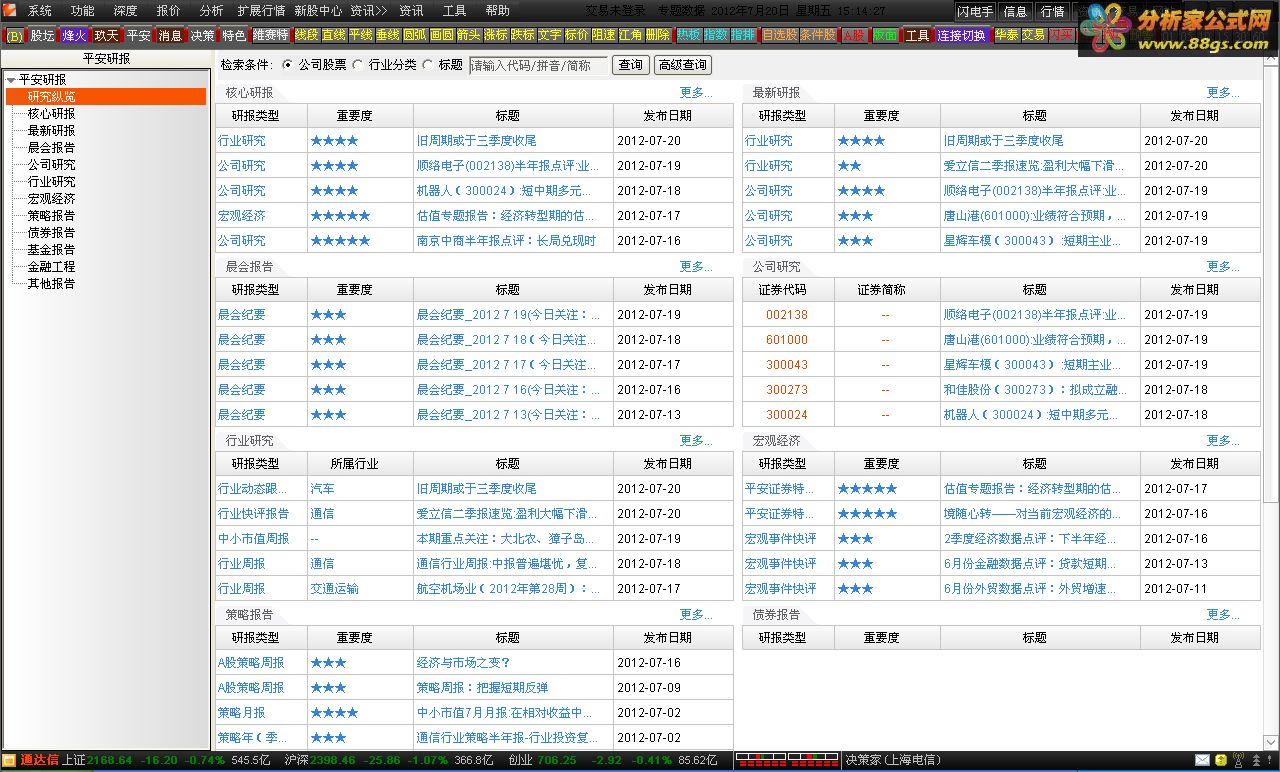The image size is (1280, 772).
Task: Select the 圆弧 arc tool
Action: (414, 35)
